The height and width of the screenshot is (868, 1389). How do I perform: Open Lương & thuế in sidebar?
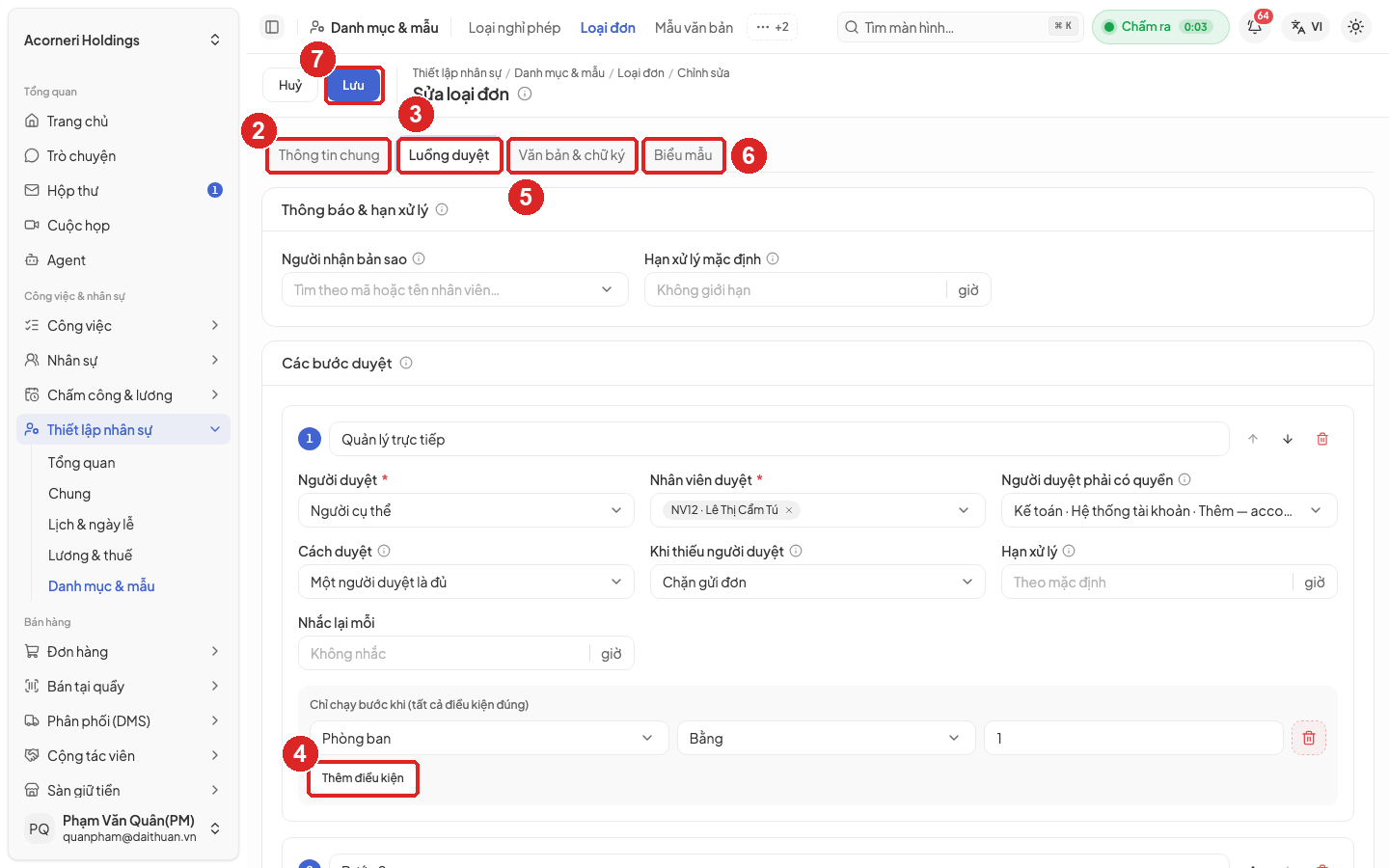point(91,555)
